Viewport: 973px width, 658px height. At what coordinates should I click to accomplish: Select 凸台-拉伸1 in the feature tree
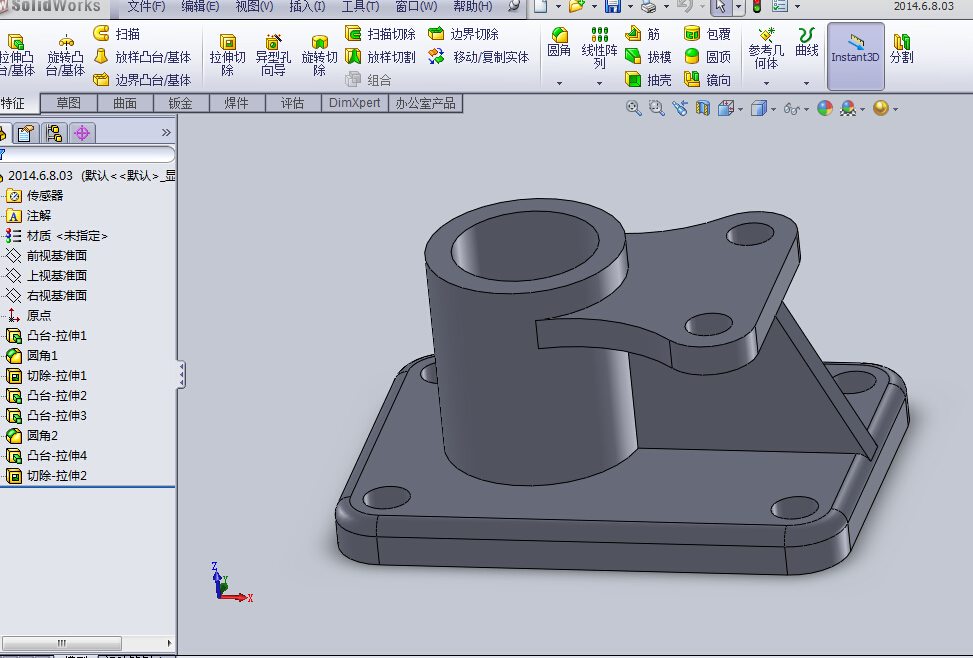tap(56, 335)
